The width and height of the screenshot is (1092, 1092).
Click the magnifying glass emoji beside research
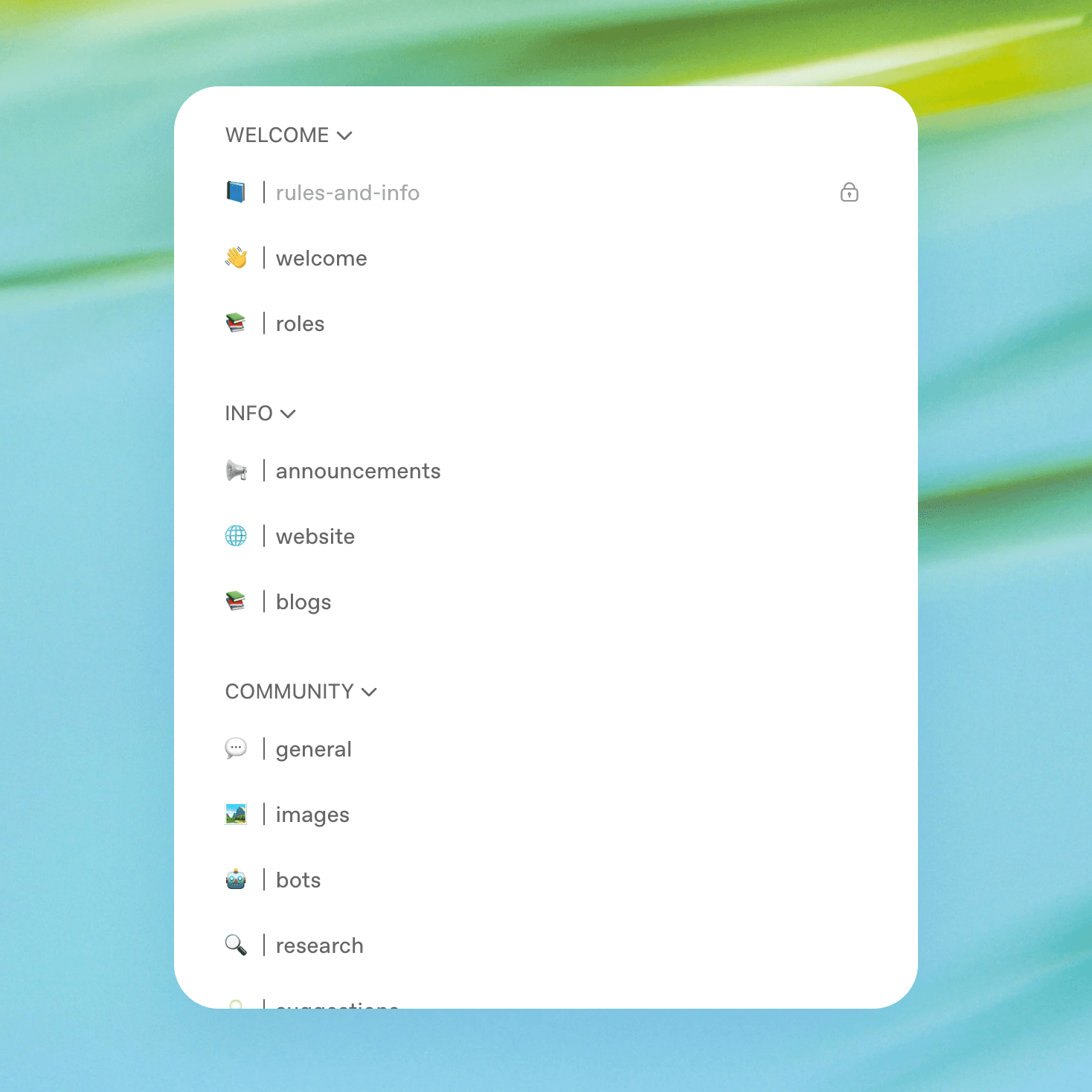click(x=236, y=945)
